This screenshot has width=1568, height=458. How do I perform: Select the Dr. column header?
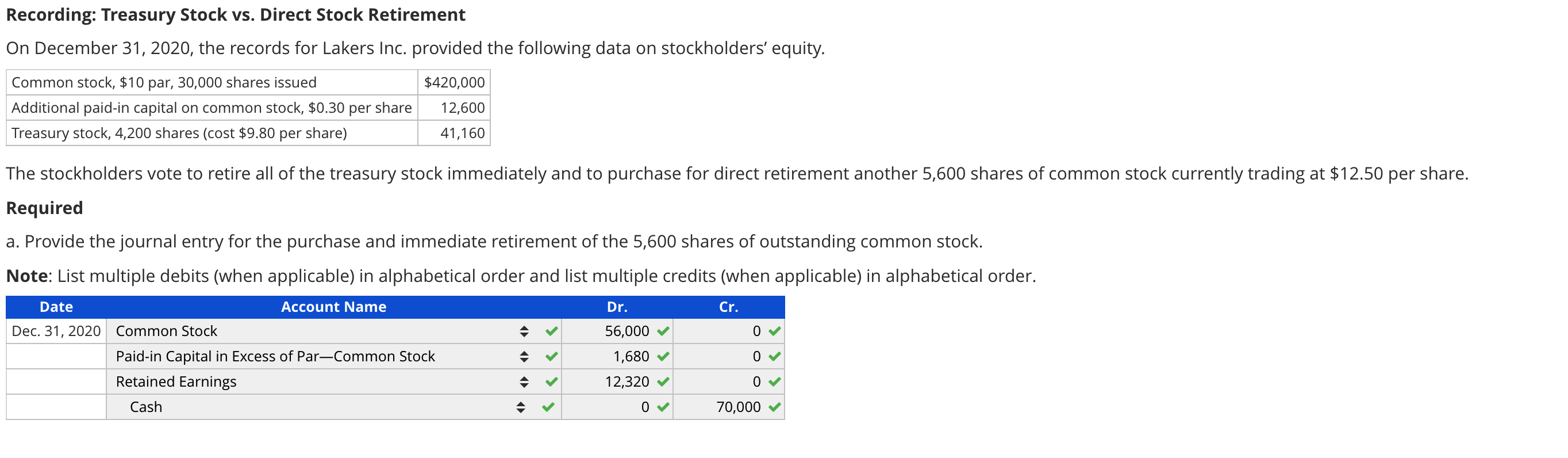(618, 307)
